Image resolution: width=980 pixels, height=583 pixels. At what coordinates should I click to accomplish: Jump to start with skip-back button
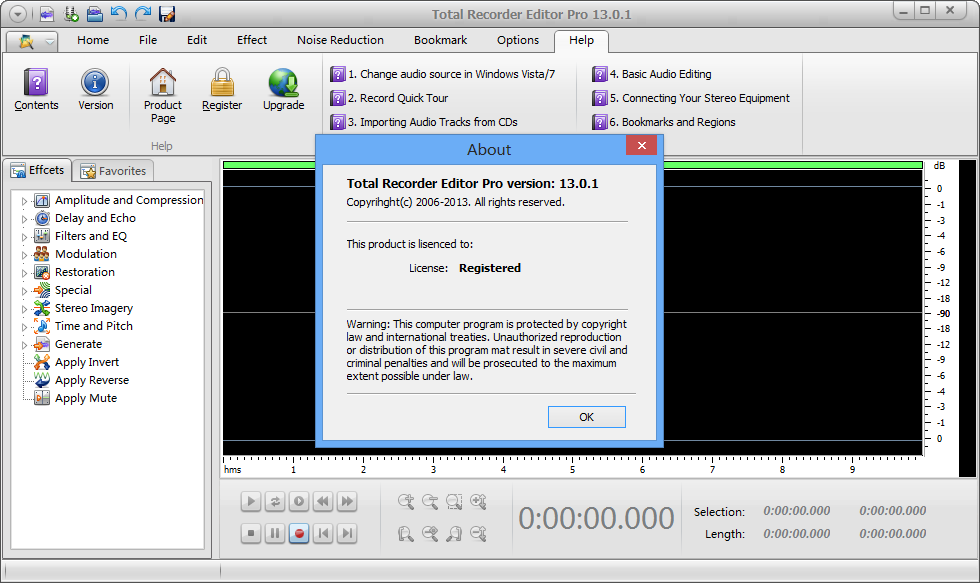coord(322,534)
